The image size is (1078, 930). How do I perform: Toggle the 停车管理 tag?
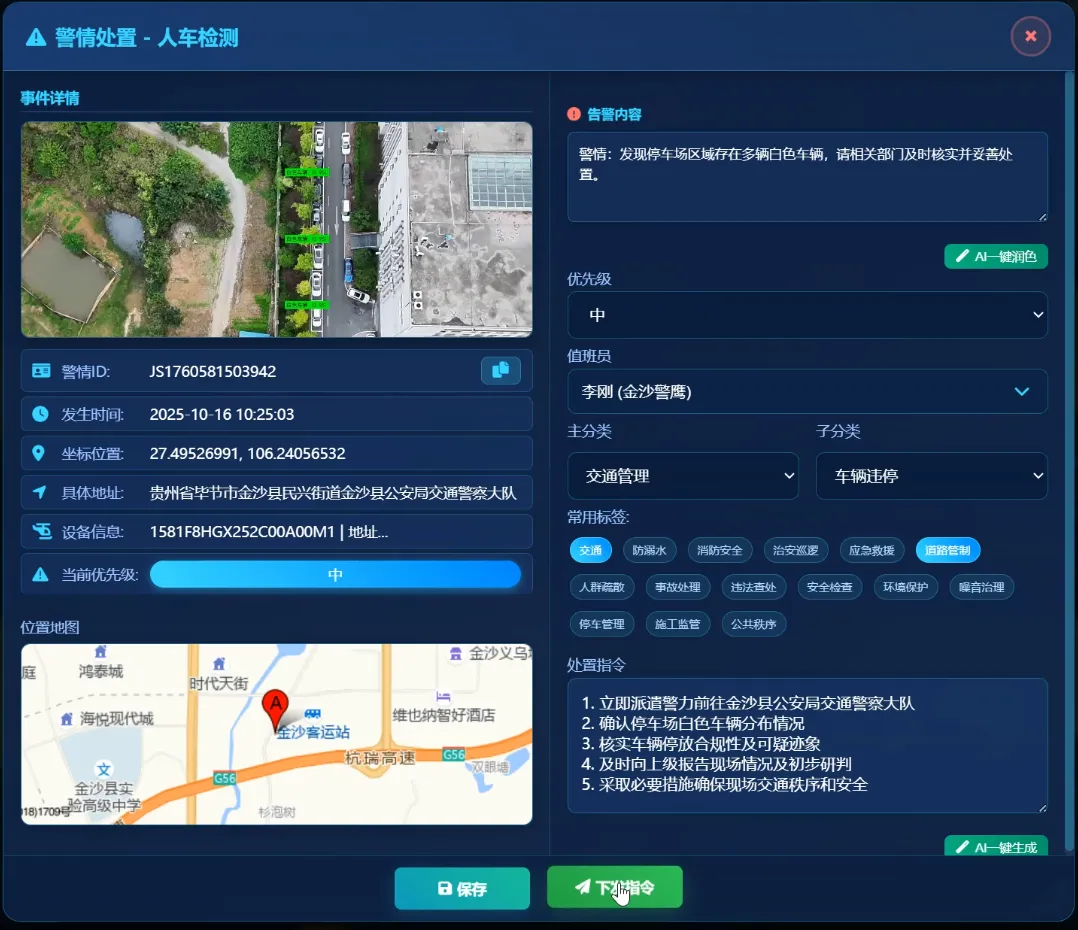(602, 624)
